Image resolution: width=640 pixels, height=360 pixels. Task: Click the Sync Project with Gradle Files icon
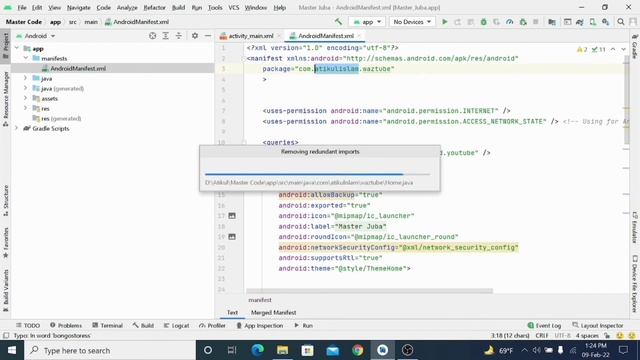[x=579, y=22]
